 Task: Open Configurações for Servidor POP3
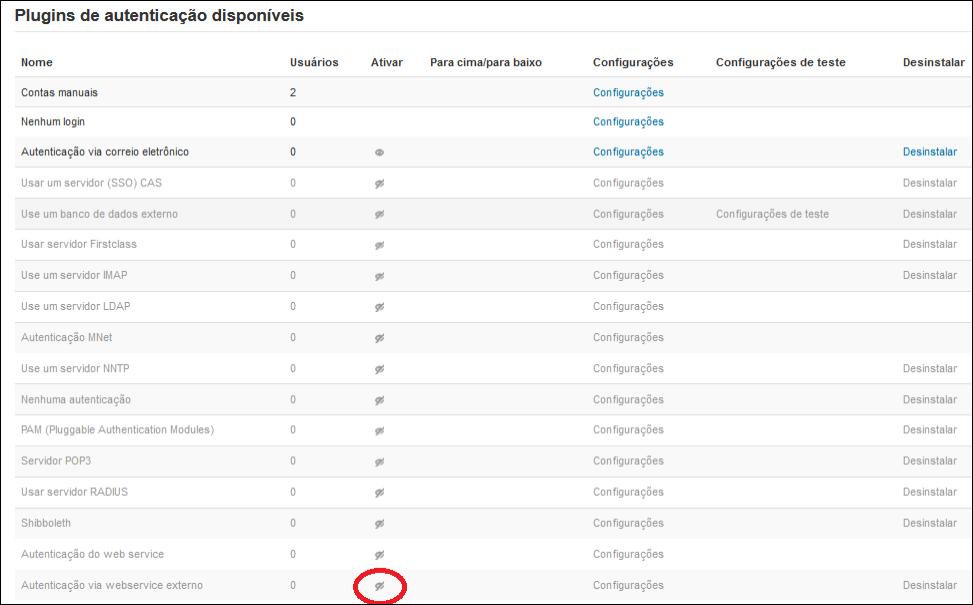pos(628,460)
